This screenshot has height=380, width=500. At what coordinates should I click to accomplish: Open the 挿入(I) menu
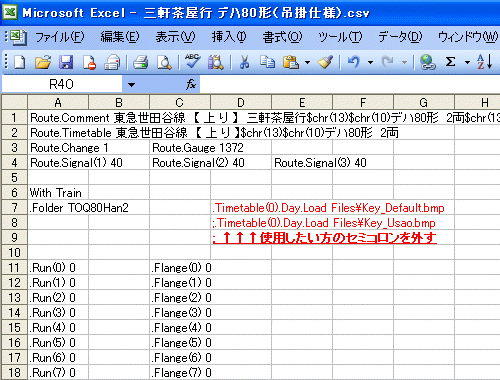click(x=229, y=37)
